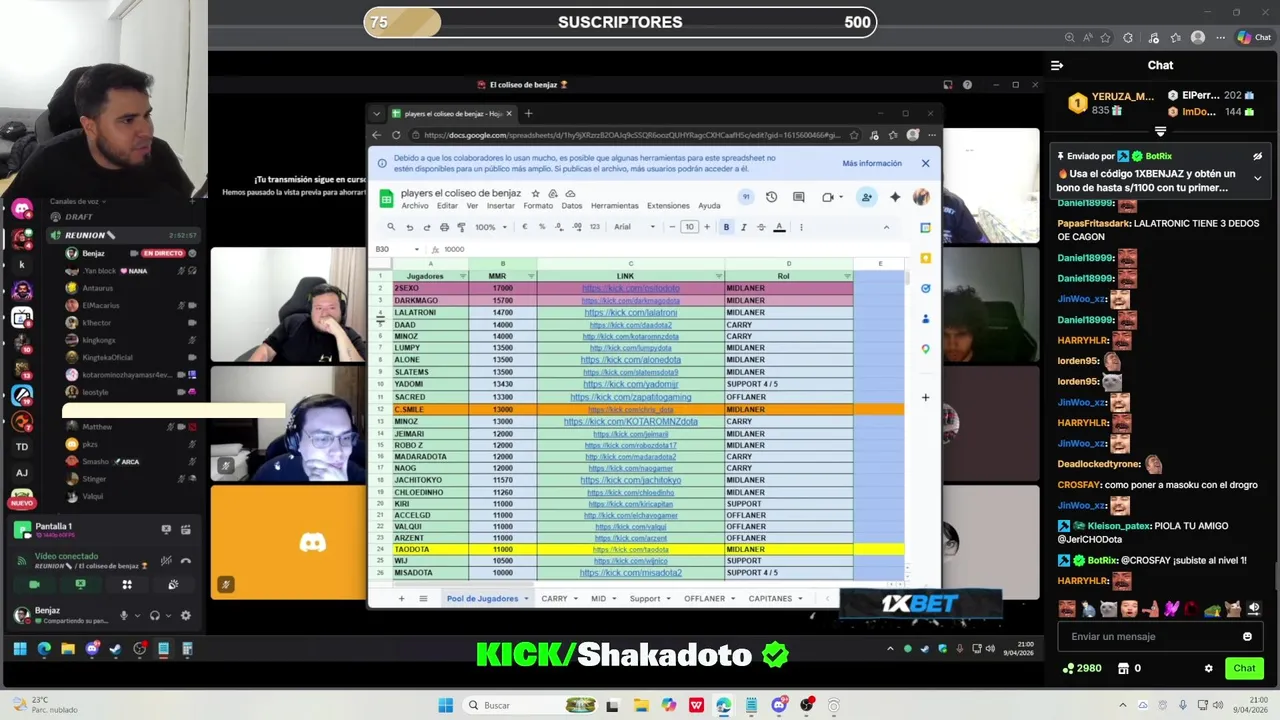1280x720 pixels.
Task: Click the Windows Start button
Action: [x=445, y=705]
